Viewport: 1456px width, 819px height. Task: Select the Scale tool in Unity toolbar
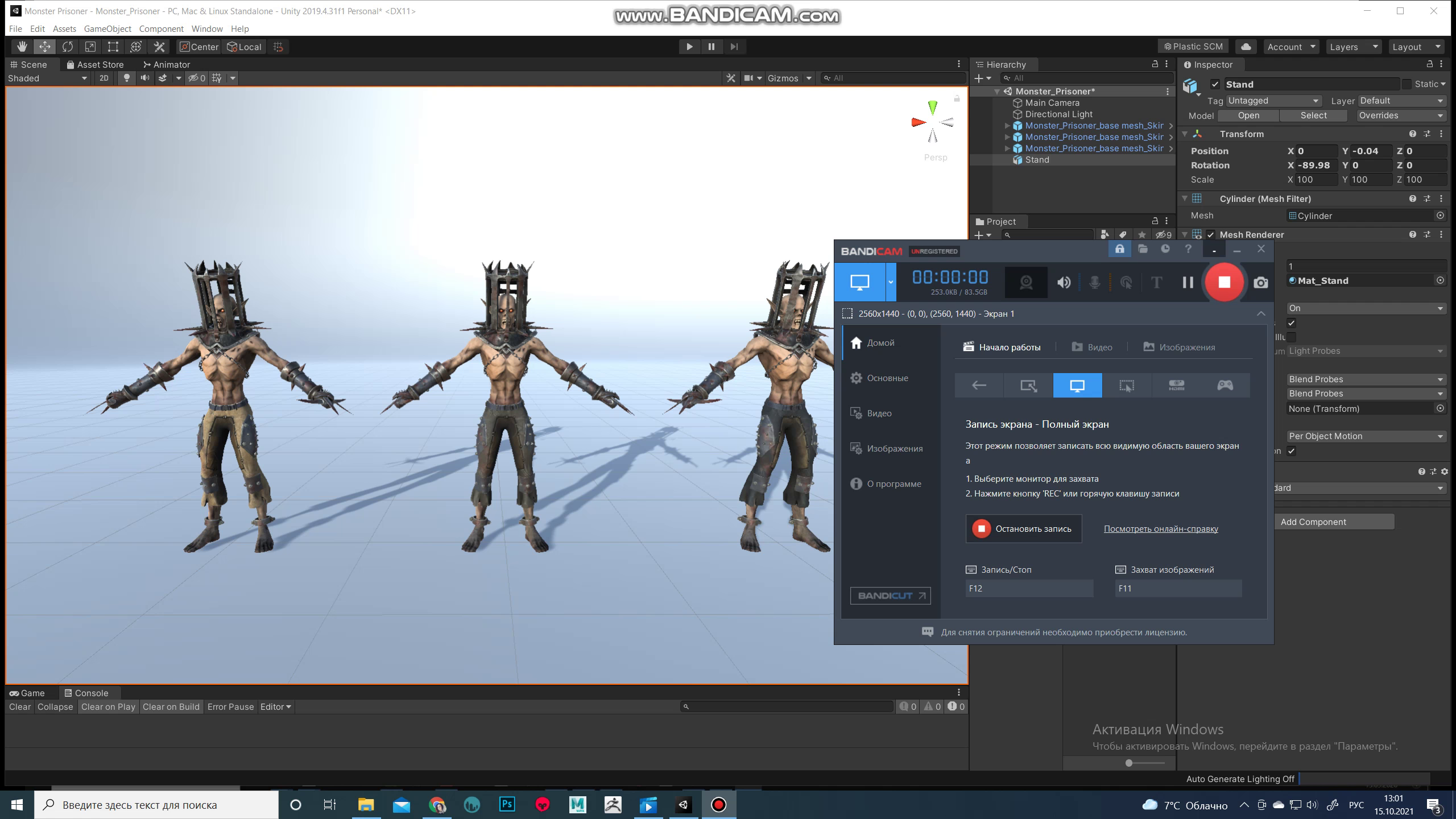pyautogui.click(x=90, y=47)
